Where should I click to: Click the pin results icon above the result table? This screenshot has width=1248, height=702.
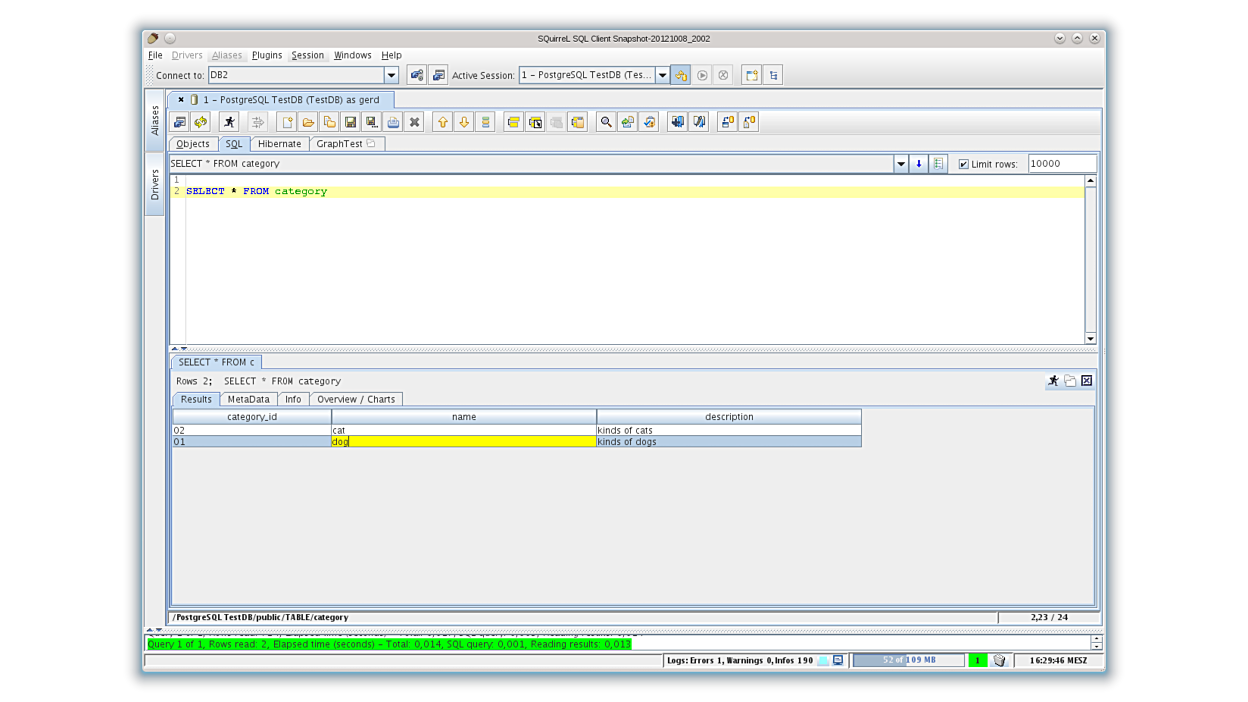tap(1052, 381)
